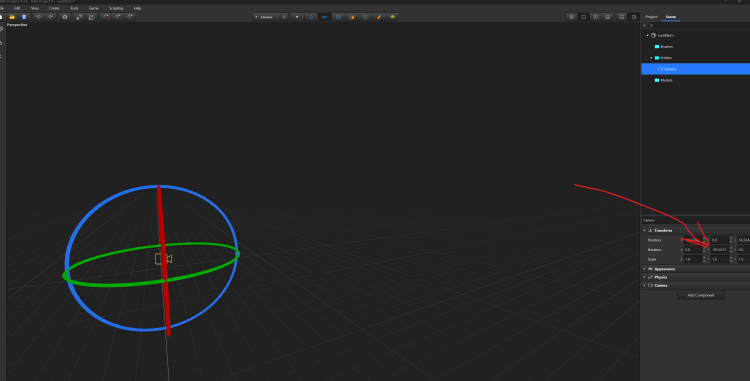Switch to first viewport layout button
This screenshot has height=381, width=750.
pyautogui.click(x=572, y=17)
